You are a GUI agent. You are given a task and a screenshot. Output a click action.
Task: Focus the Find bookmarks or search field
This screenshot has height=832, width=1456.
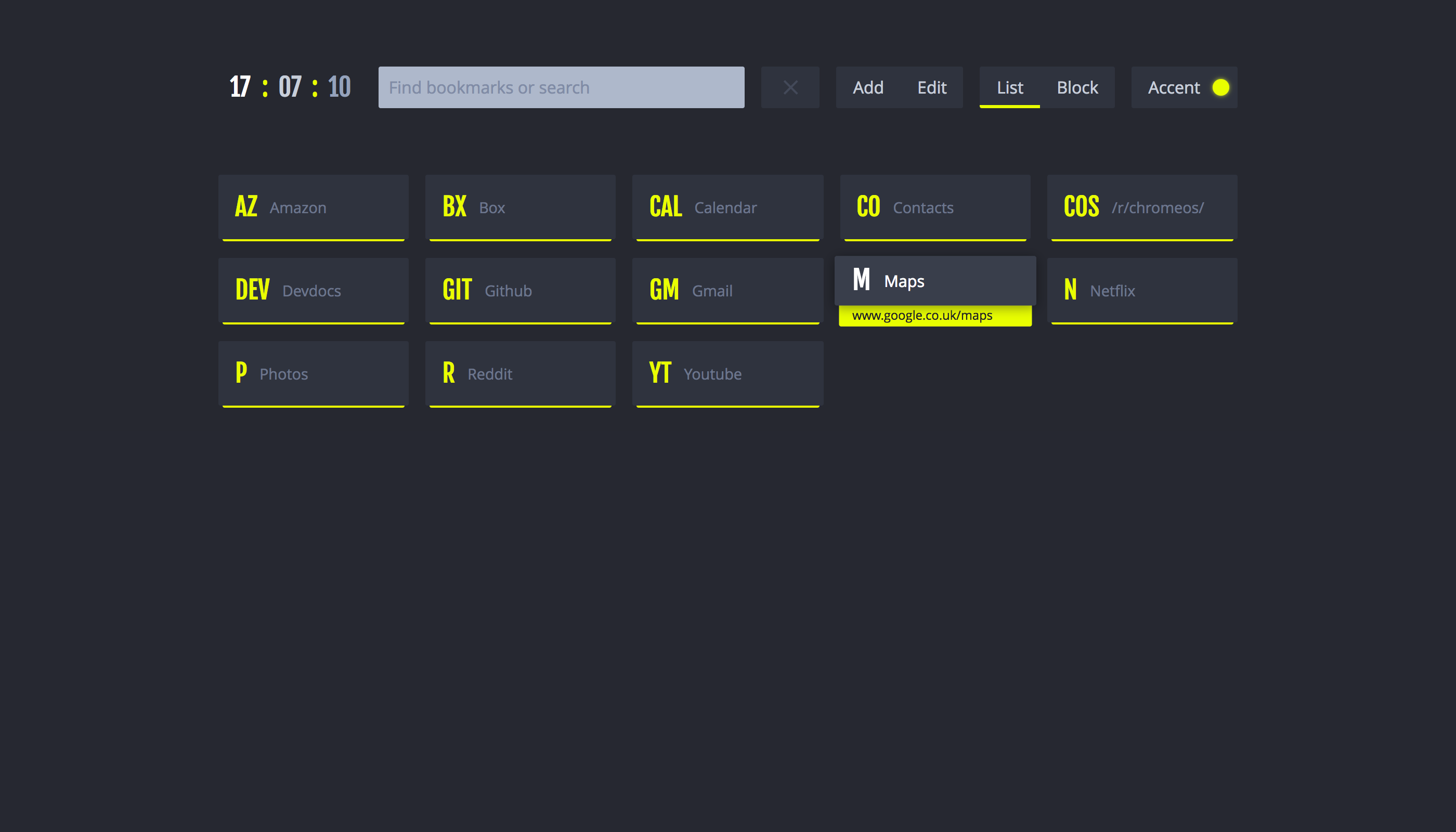tap(561, 87)
